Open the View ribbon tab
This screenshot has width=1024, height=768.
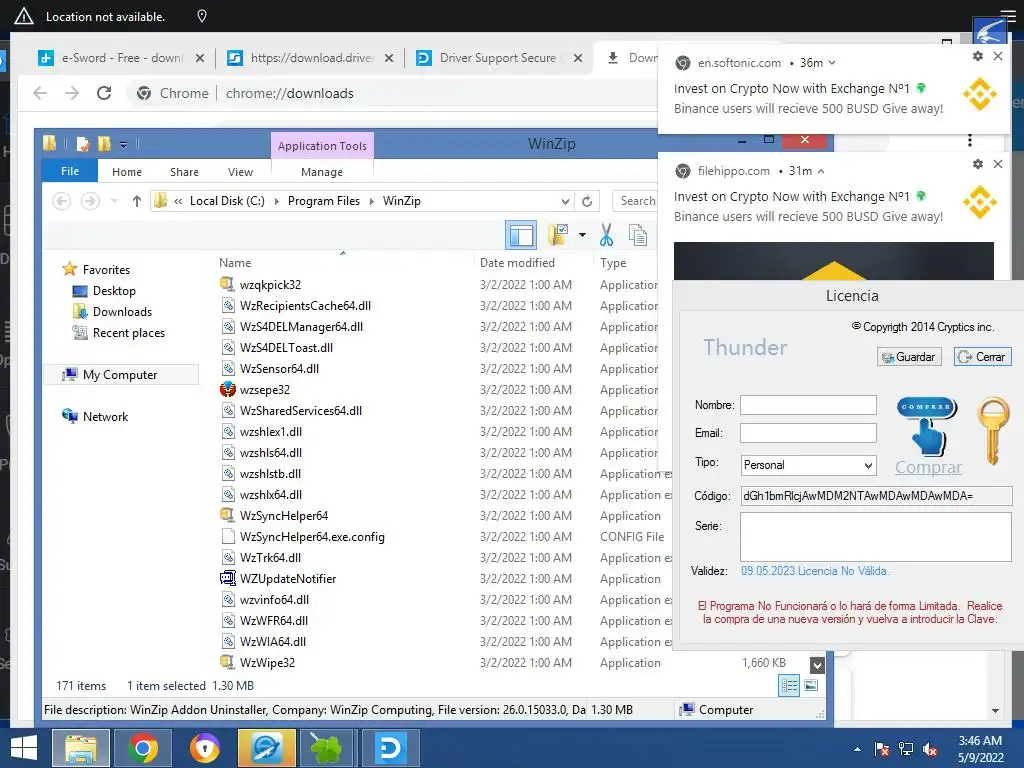pos(240,172)
